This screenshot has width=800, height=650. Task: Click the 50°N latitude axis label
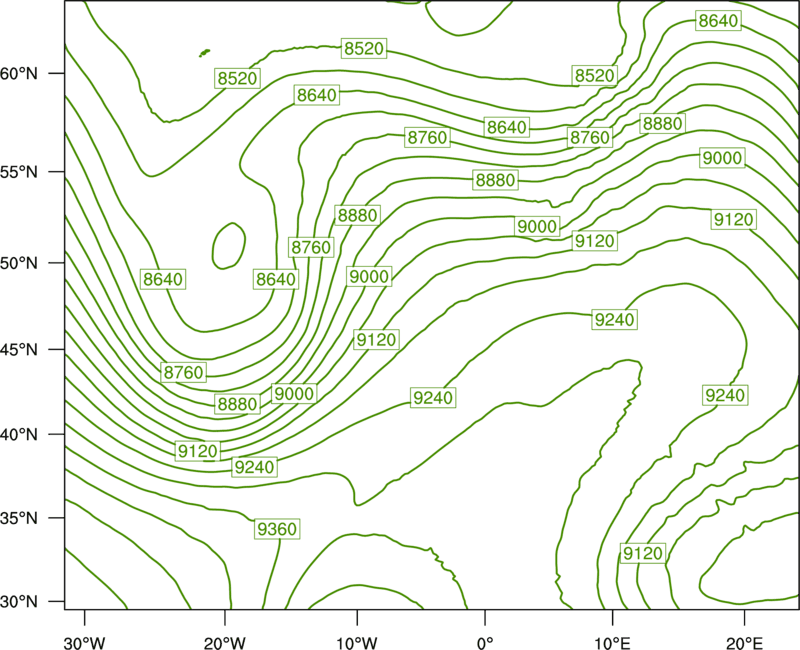click(x=19, y=263)
